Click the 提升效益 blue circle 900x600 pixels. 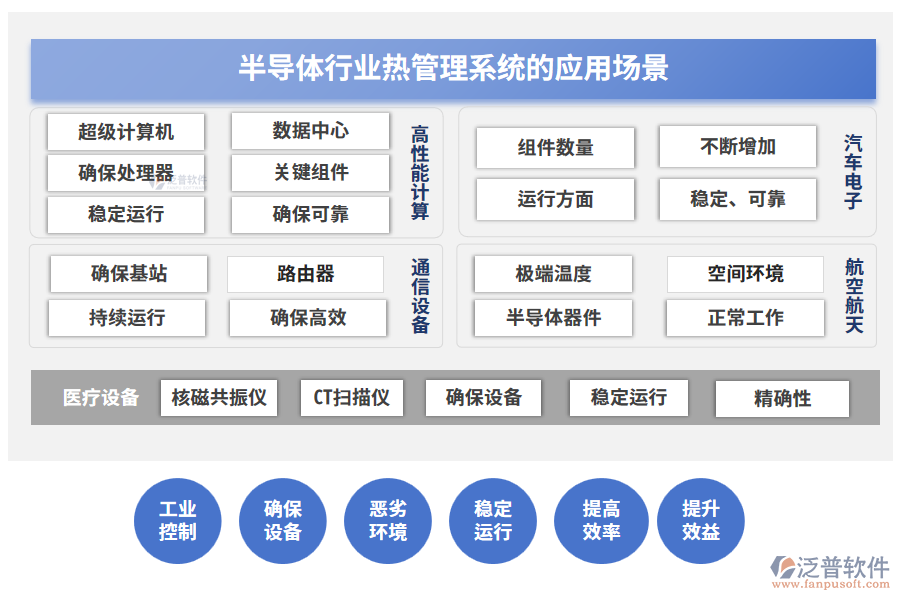click(x=701, y=520)
